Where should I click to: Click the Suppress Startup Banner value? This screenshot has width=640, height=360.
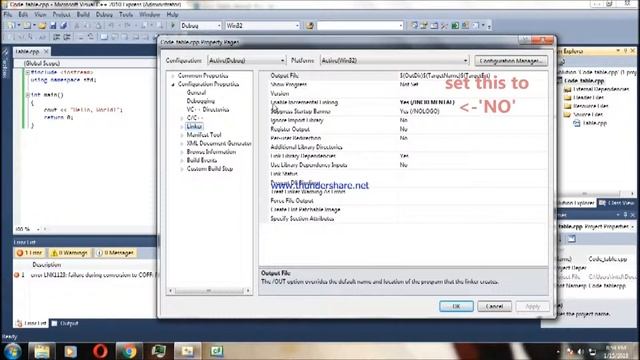coord(420,111)
